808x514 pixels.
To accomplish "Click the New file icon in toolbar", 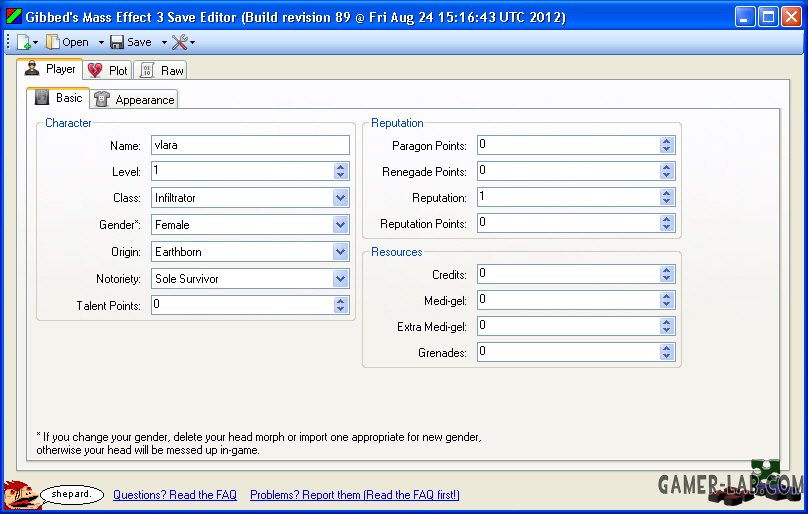I will pyautogui.click(x=23, y=42).
